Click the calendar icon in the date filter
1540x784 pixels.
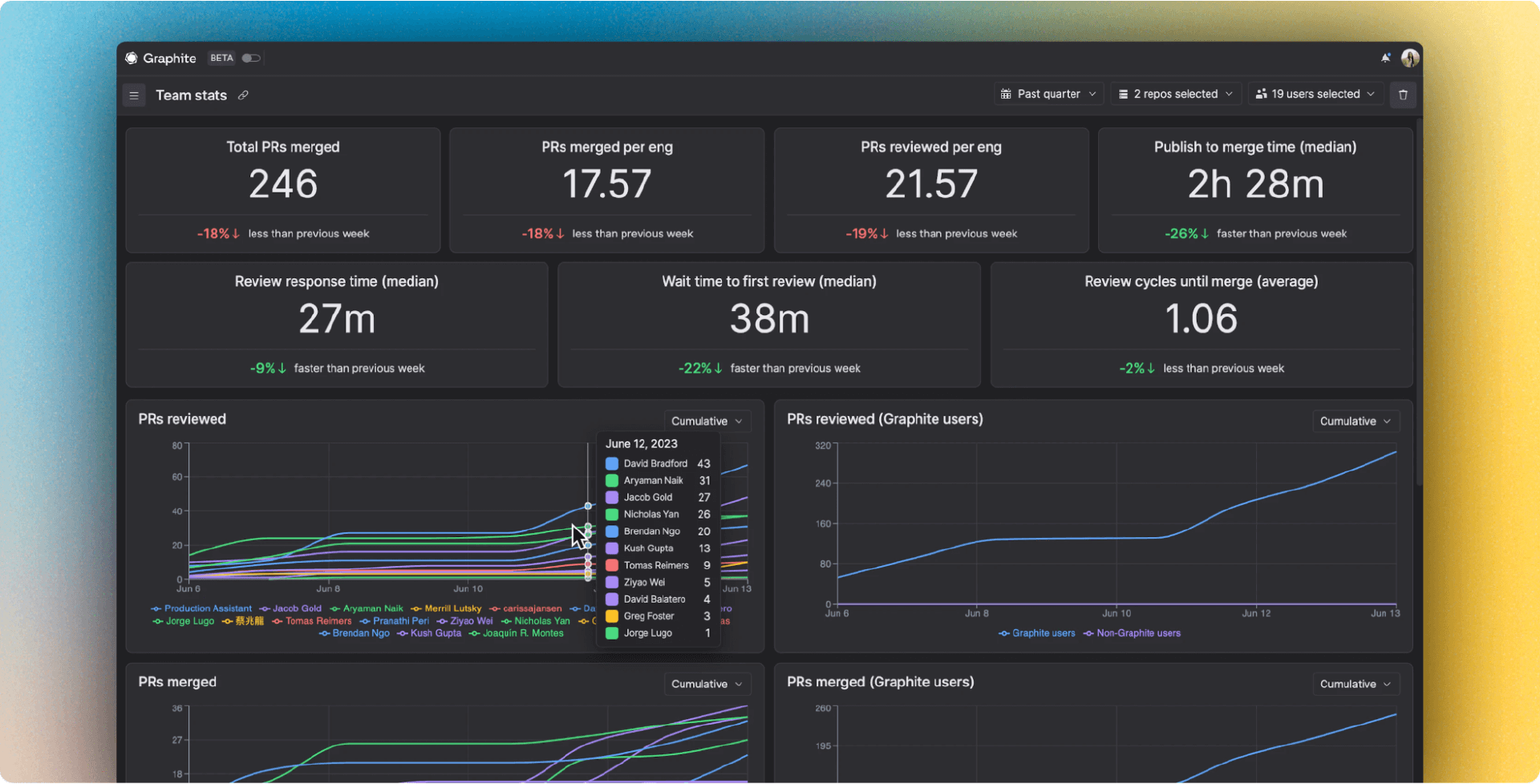coord(1007,94)
